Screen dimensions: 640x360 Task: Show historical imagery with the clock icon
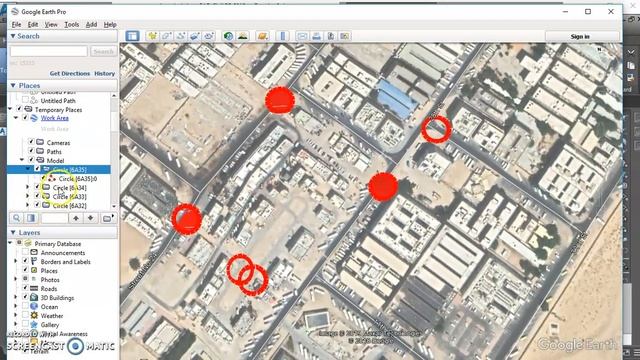tap(228, 36)
